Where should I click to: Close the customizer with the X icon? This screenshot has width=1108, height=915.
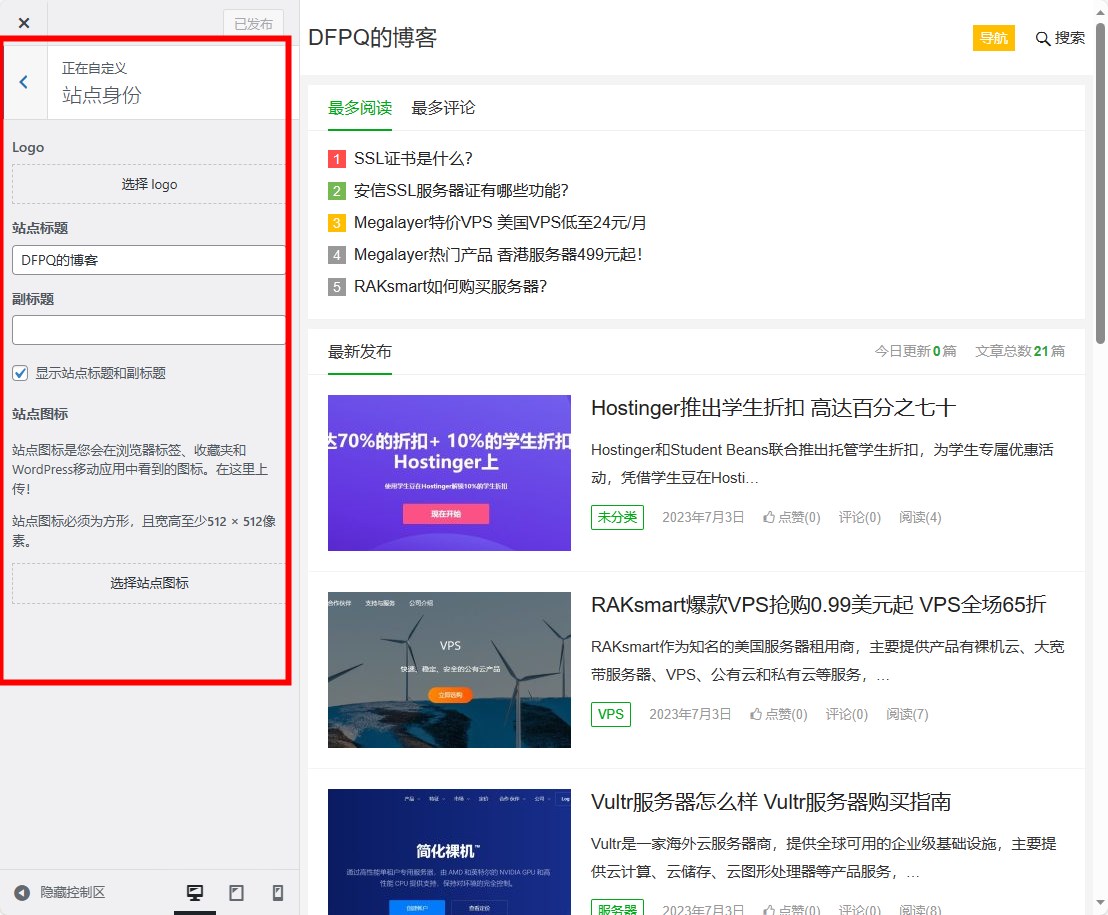click(x=24, y=23)
